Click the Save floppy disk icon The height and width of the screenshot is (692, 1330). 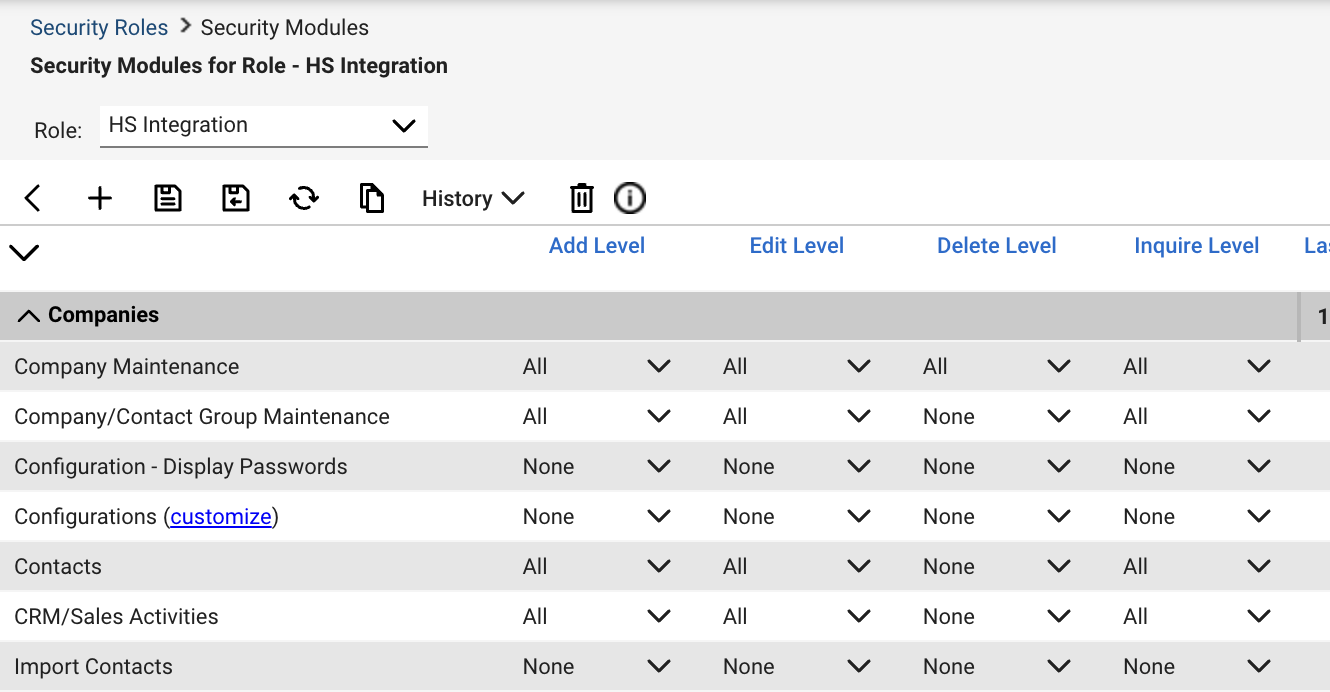tap(168, 198)
